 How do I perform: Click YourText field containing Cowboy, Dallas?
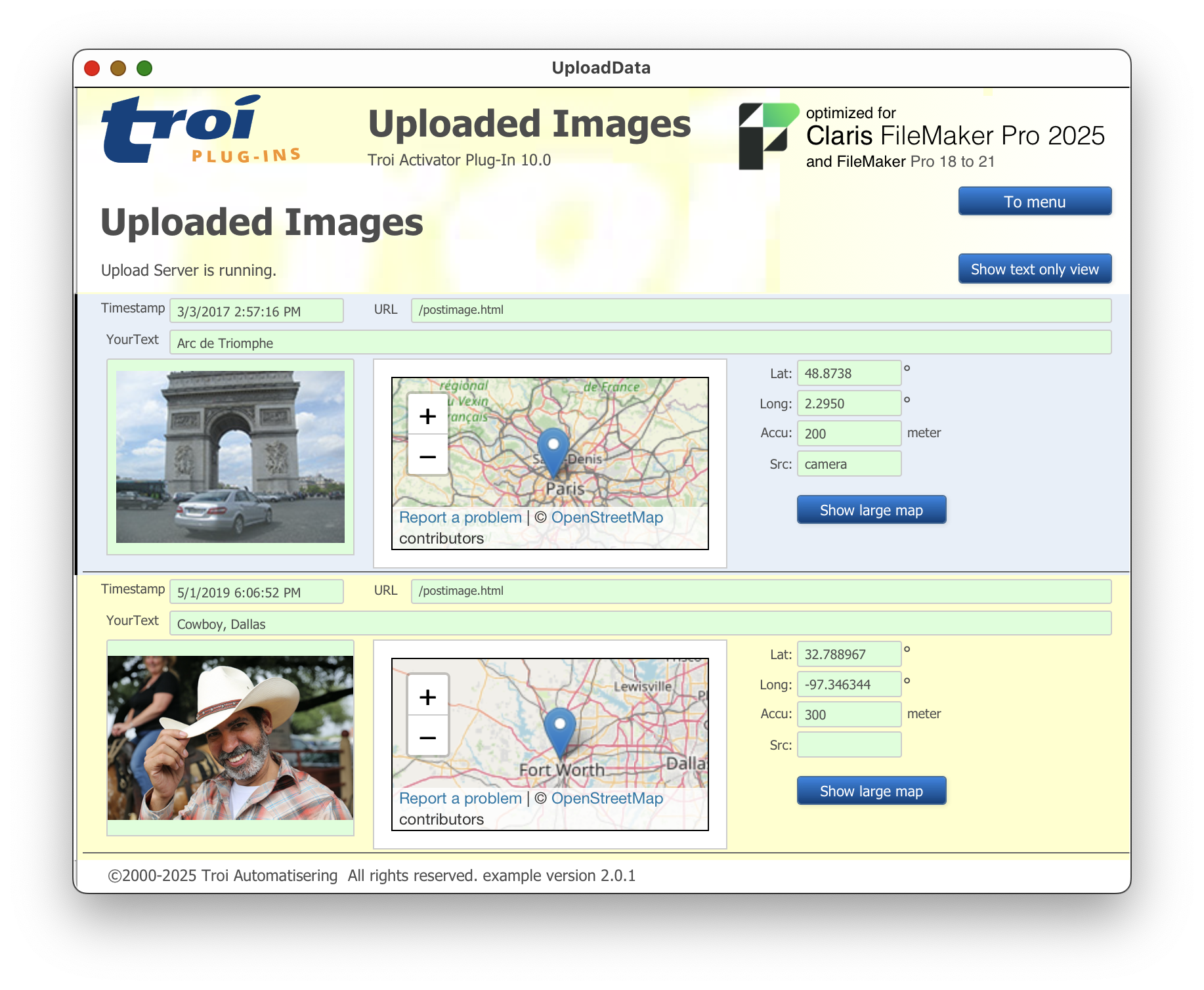(x=640, y=624)
